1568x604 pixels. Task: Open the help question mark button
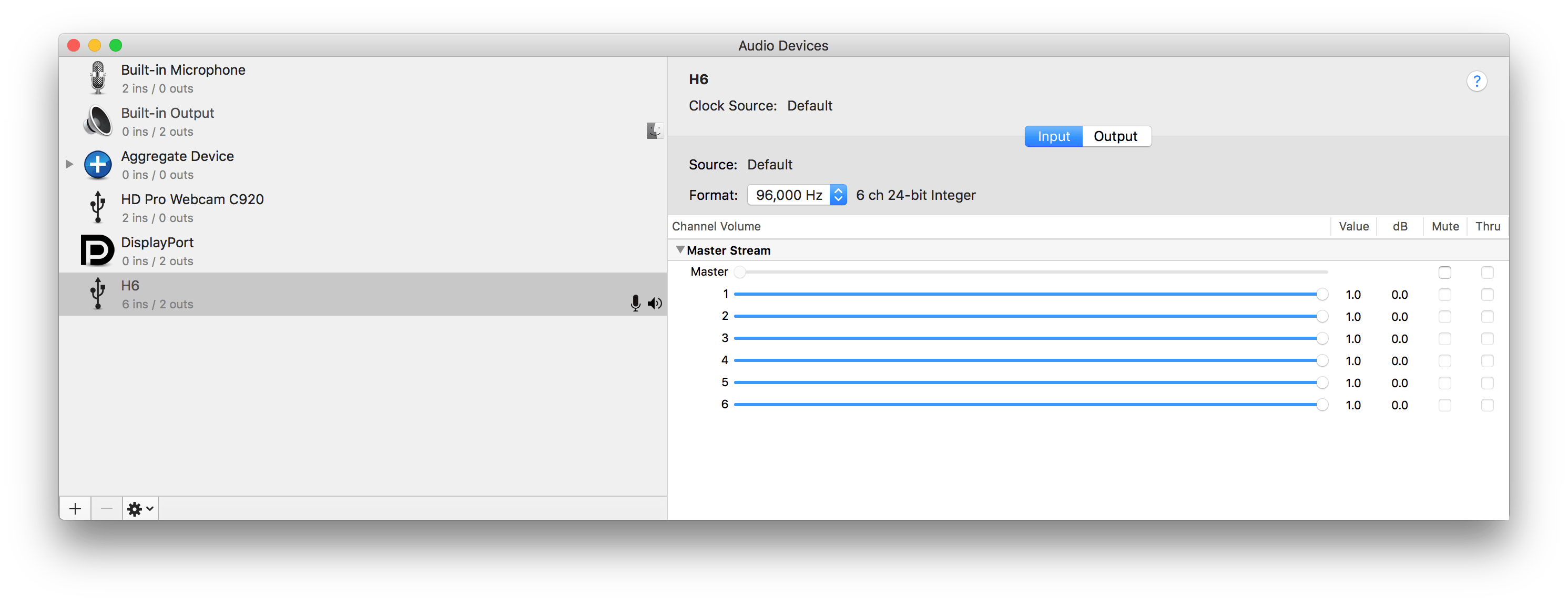coord(1477,80)
